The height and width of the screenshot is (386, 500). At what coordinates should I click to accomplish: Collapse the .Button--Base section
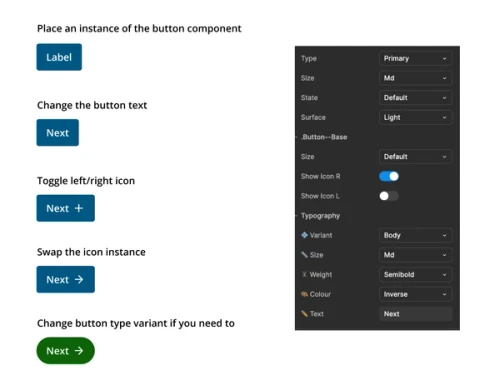[297, 137]
